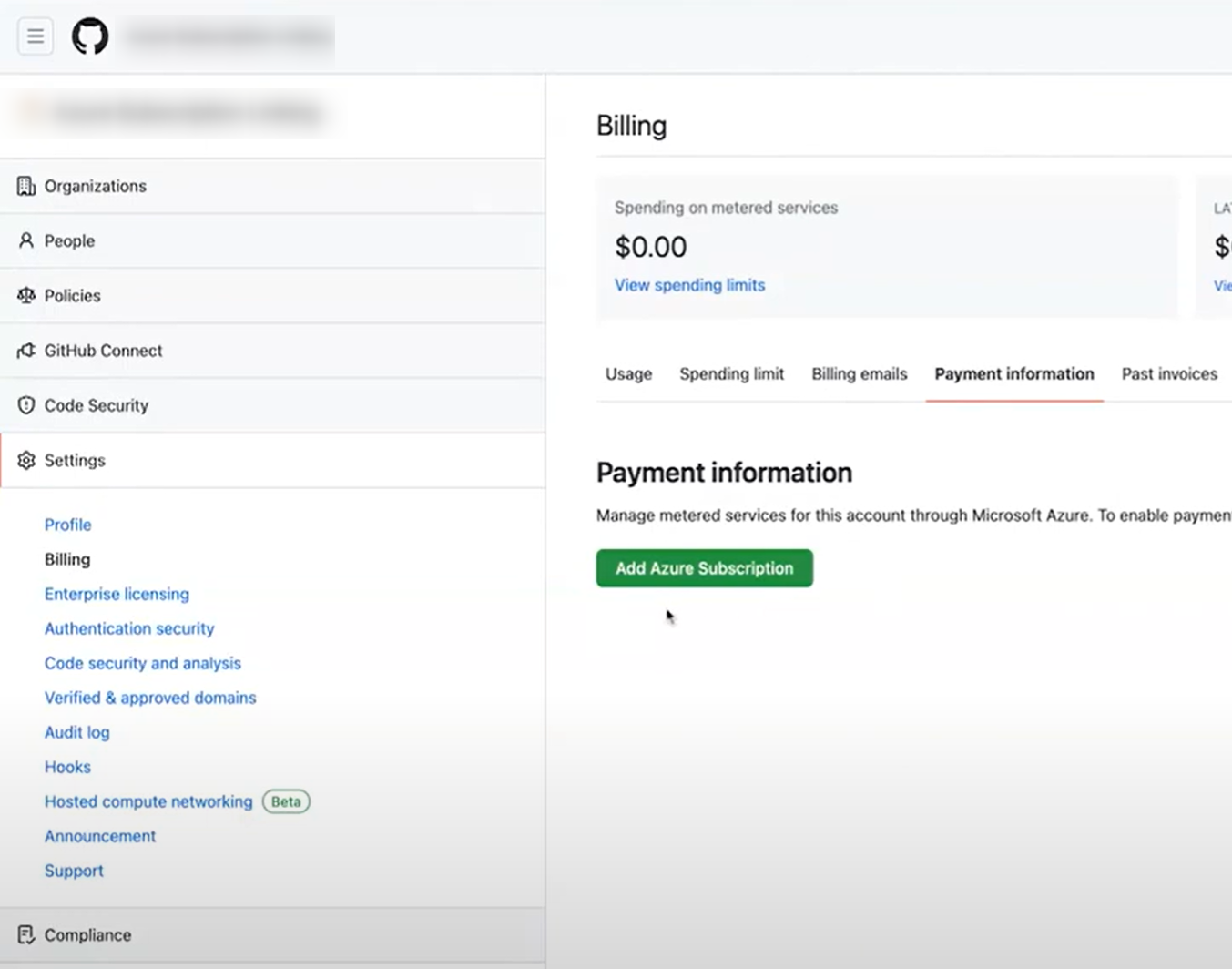
Task: Click the Support link in sidebar
Action: click(74, 871)
